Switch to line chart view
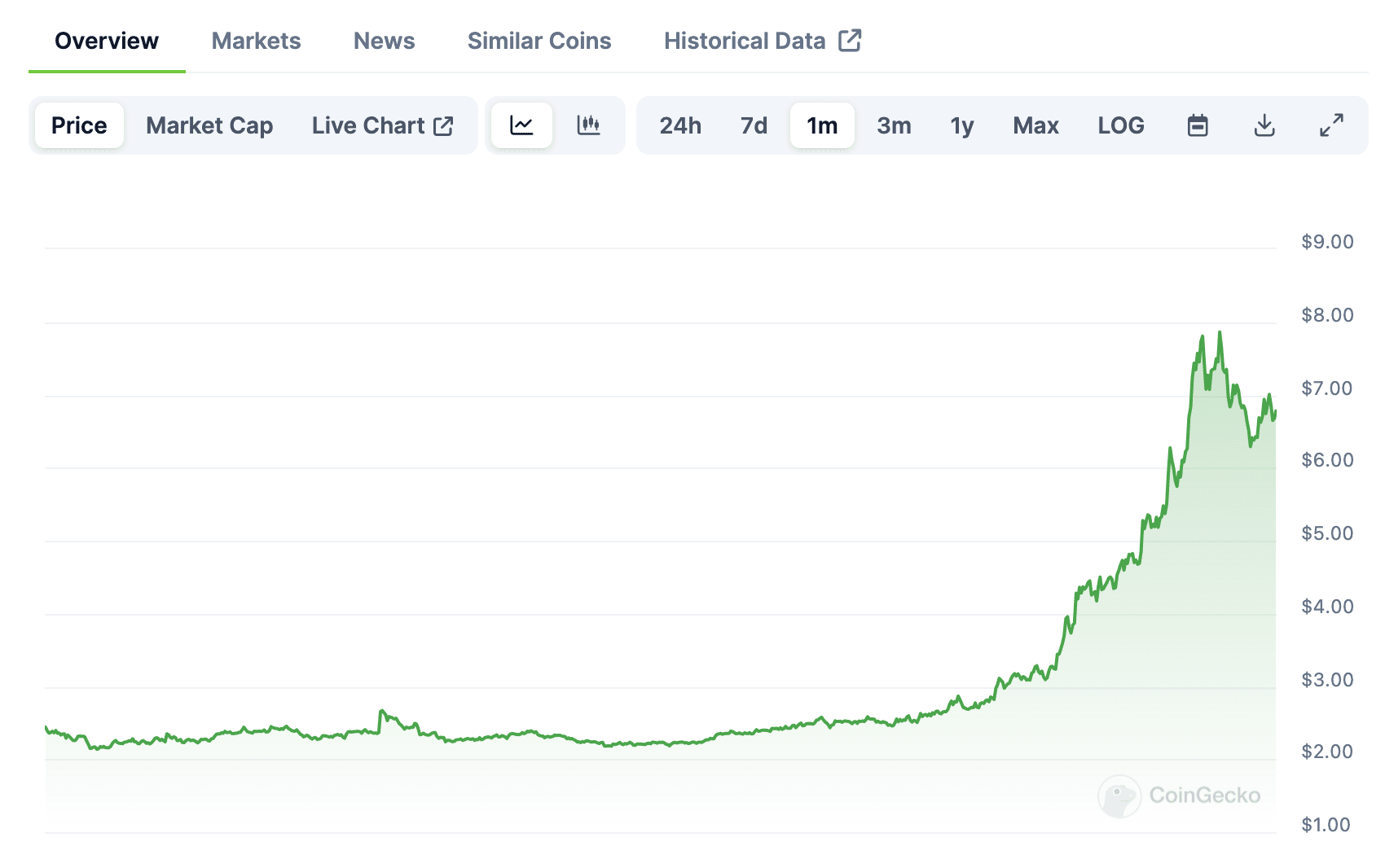 click(521, 125)
